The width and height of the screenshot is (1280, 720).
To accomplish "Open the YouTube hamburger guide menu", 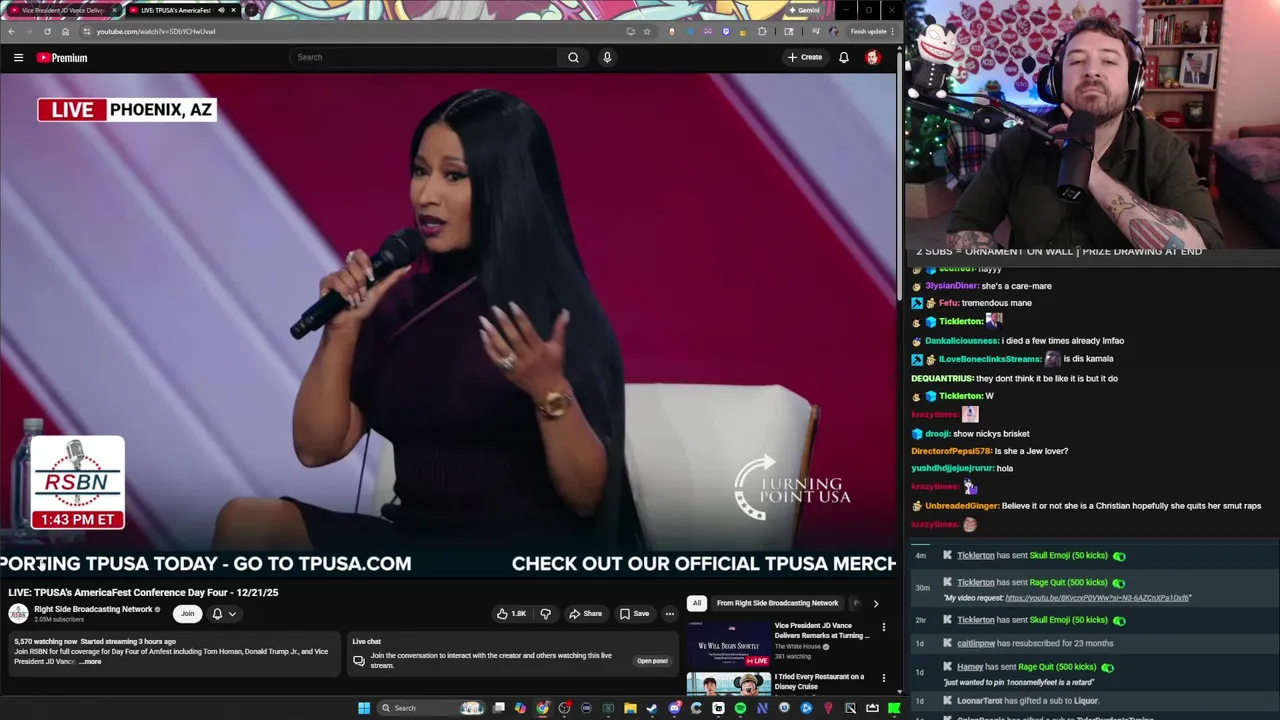I will 18,58.
